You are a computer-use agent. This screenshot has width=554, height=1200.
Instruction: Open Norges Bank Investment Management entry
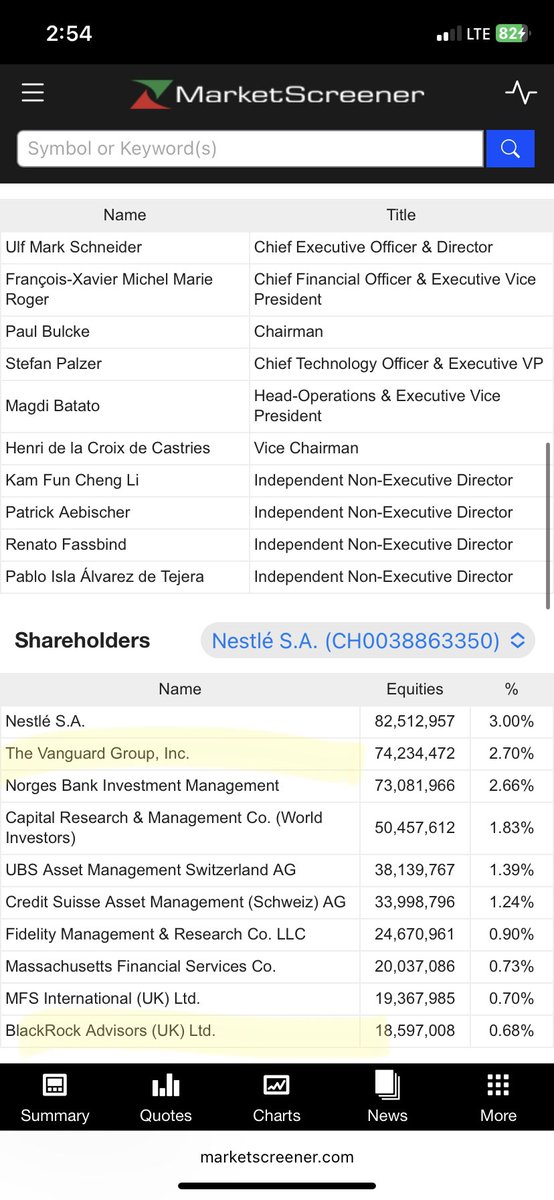coord(142,785)
